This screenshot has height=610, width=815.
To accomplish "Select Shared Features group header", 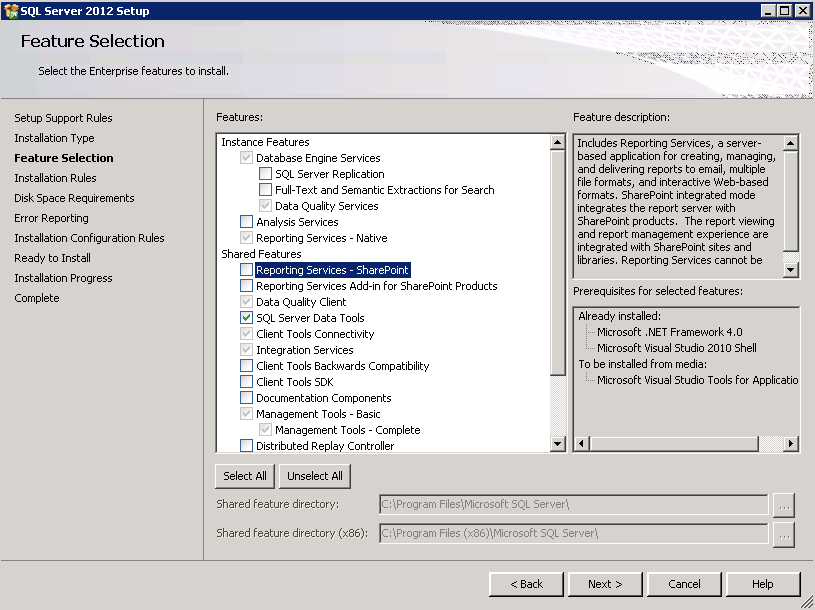I will pos(261,254).
